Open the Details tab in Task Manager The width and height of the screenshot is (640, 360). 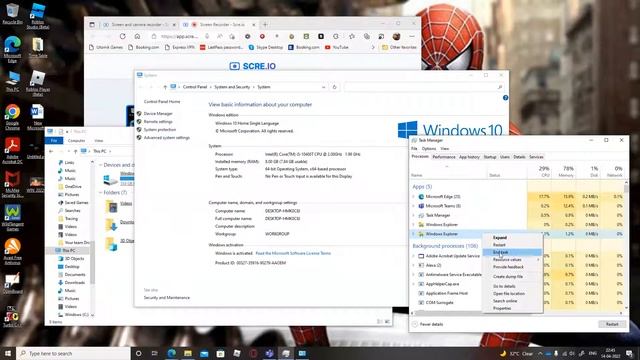519,157
